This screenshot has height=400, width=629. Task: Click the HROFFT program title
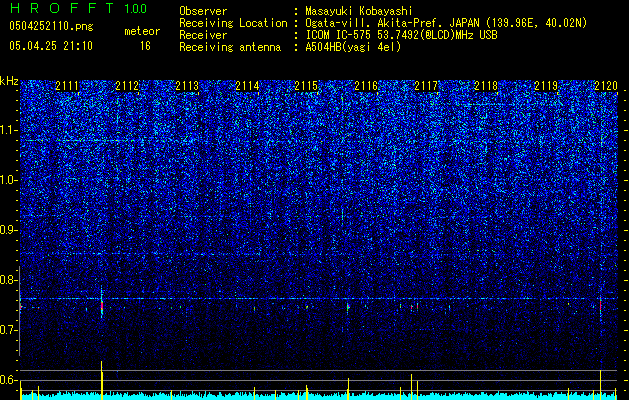pos(63,8)
